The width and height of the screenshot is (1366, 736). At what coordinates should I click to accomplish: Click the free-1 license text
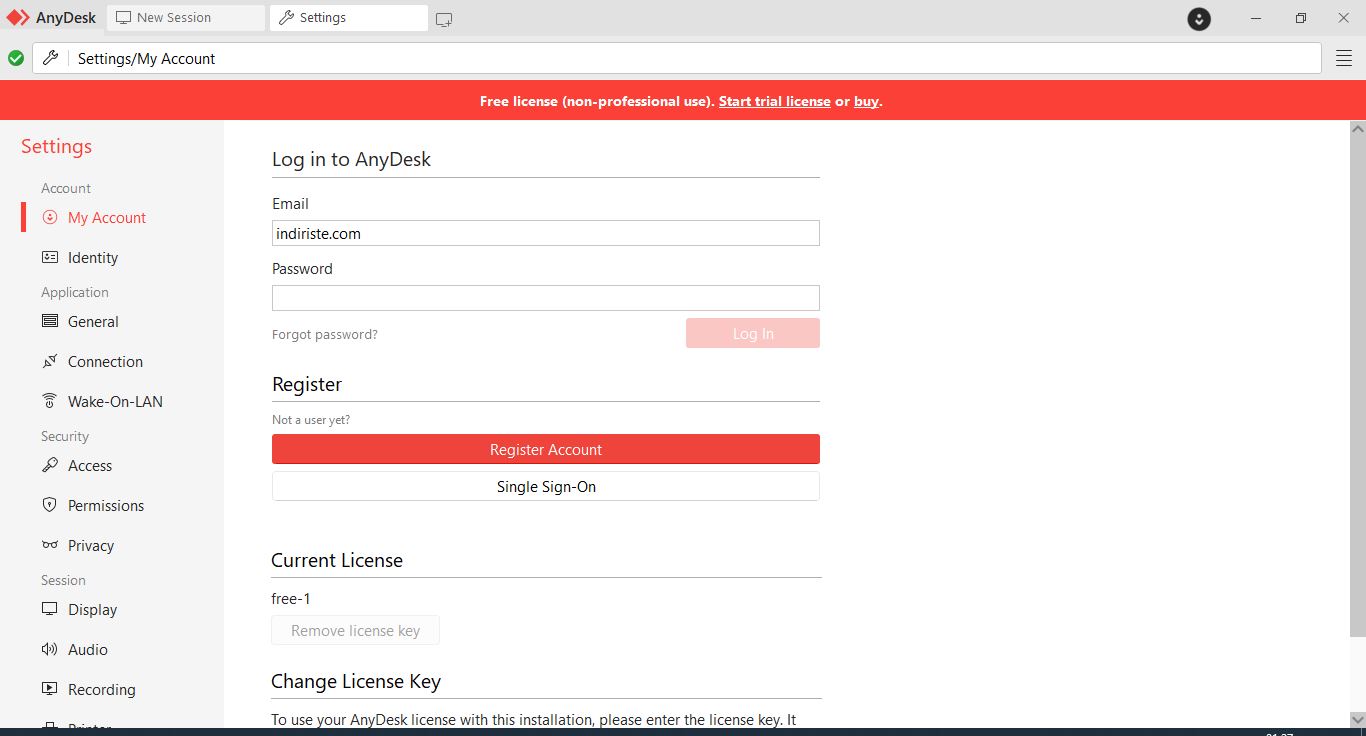point(291,598)
